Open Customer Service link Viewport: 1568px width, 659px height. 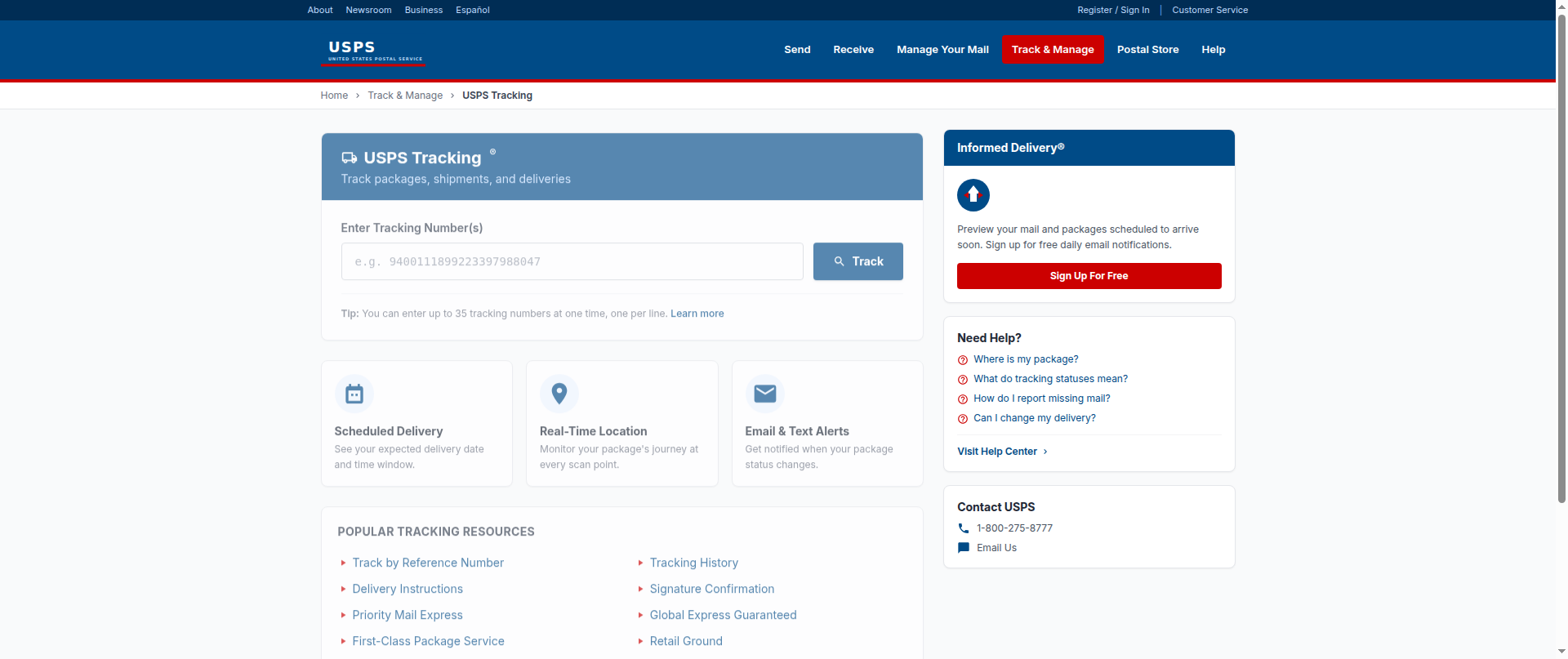tap(1210, 10)
